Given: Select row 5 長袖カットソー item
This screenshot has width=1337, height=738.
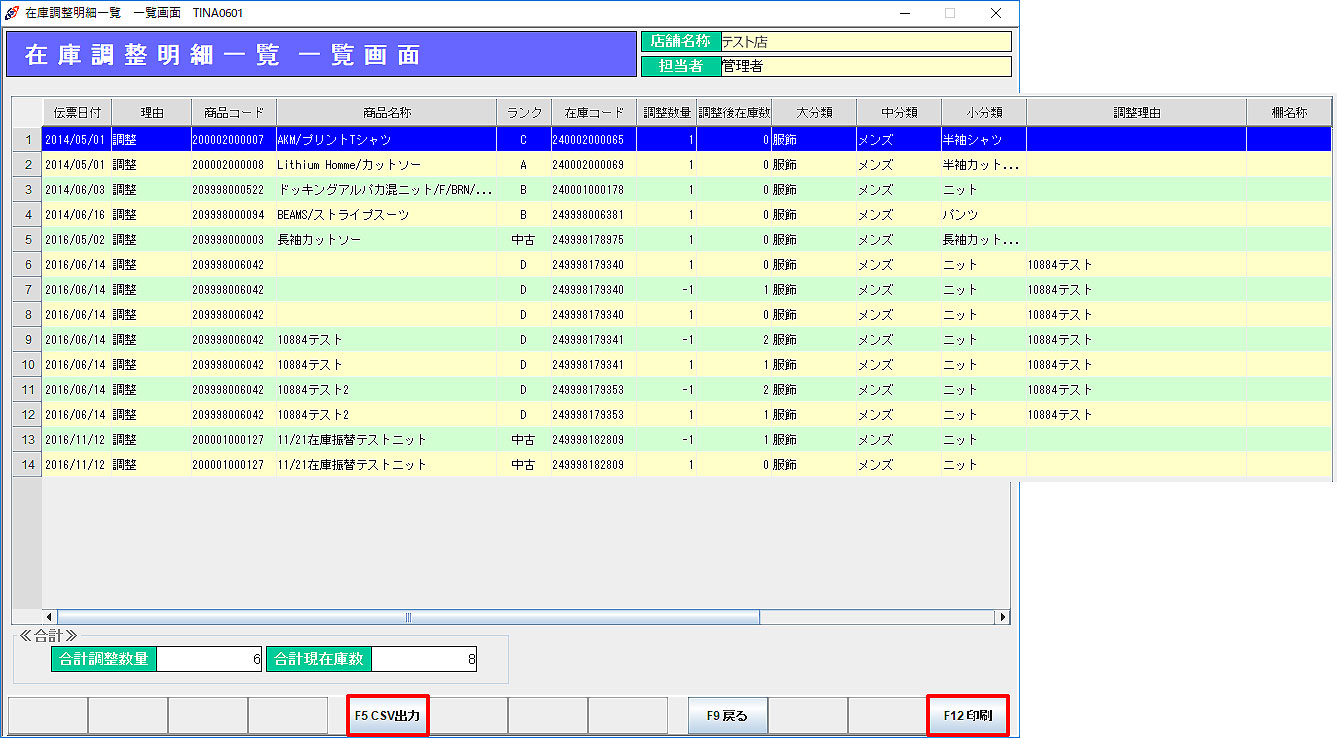Looking at the screenshot, I should (x=386, y=240).
